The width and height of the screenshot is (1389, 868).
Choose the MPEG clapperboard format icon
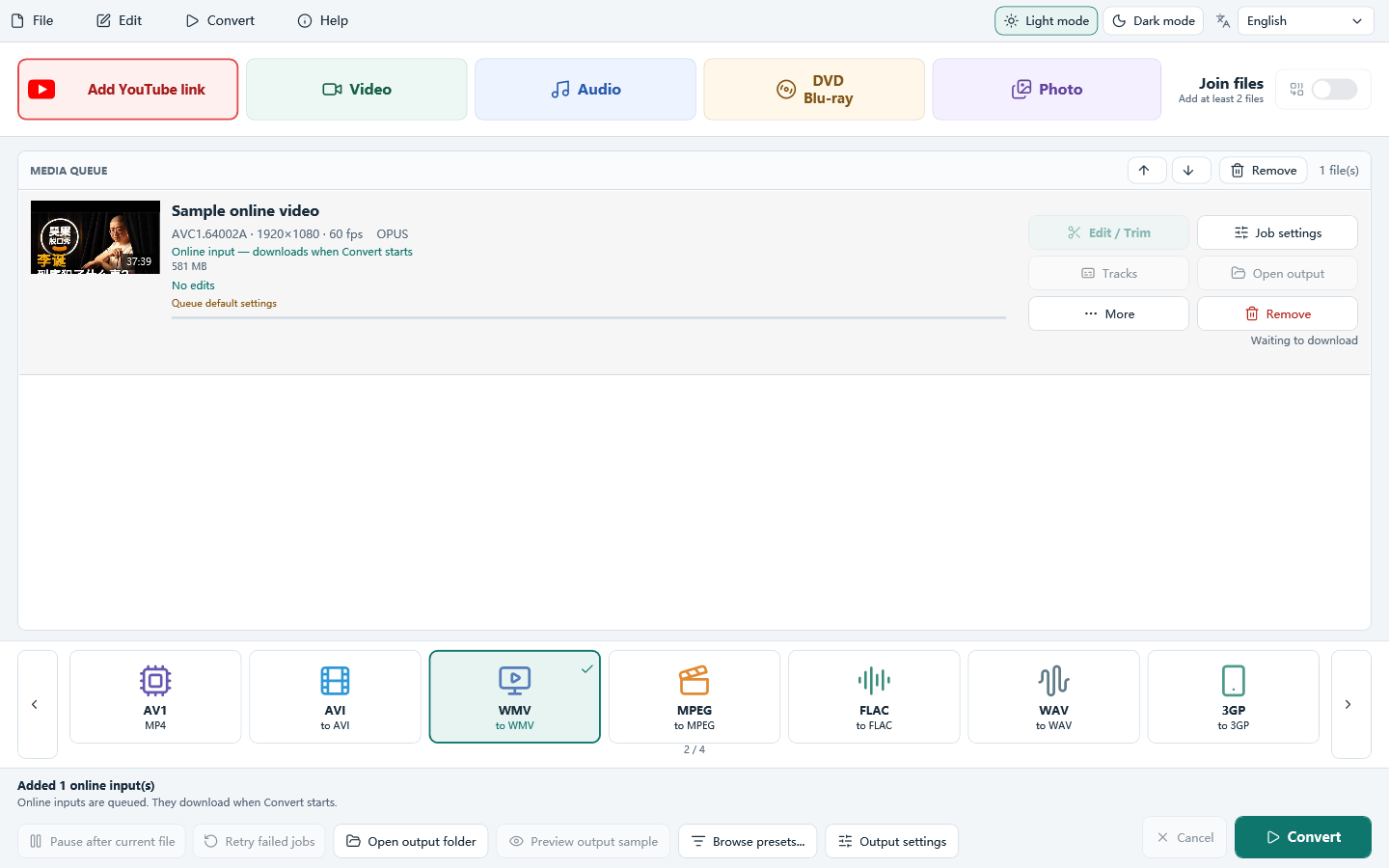[x=694, y=681]
